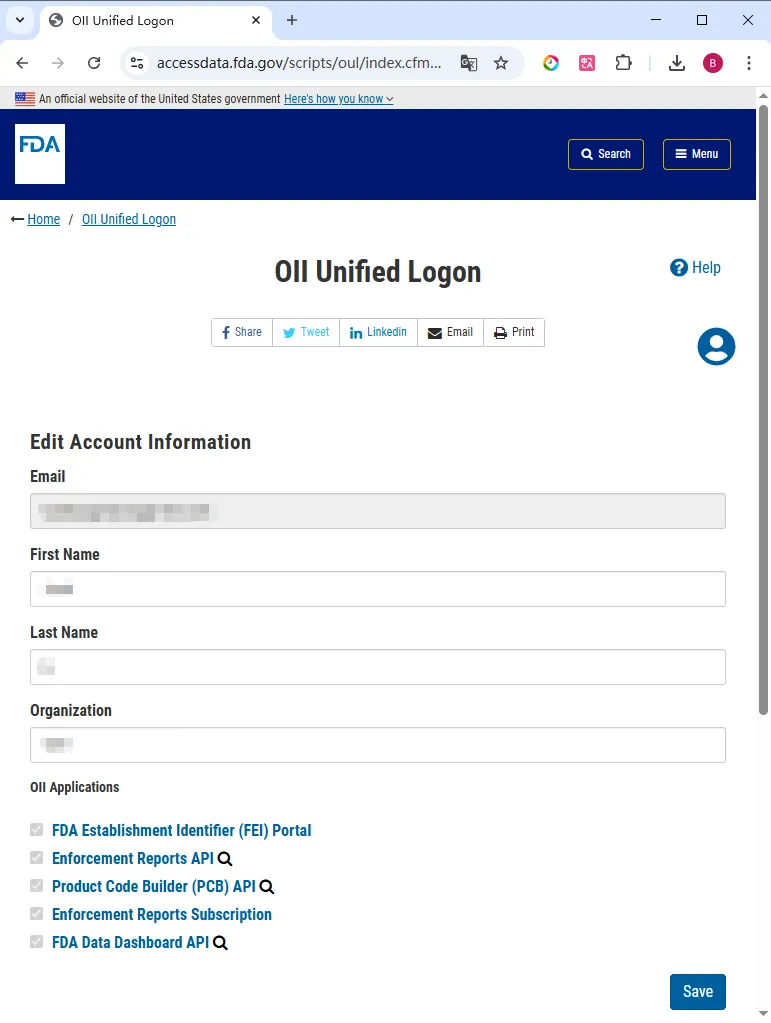This screenshot has height=1023, width=771.
Task: Toggle the FDA Data Dashboard API checkbox
Action: point(37,942)
